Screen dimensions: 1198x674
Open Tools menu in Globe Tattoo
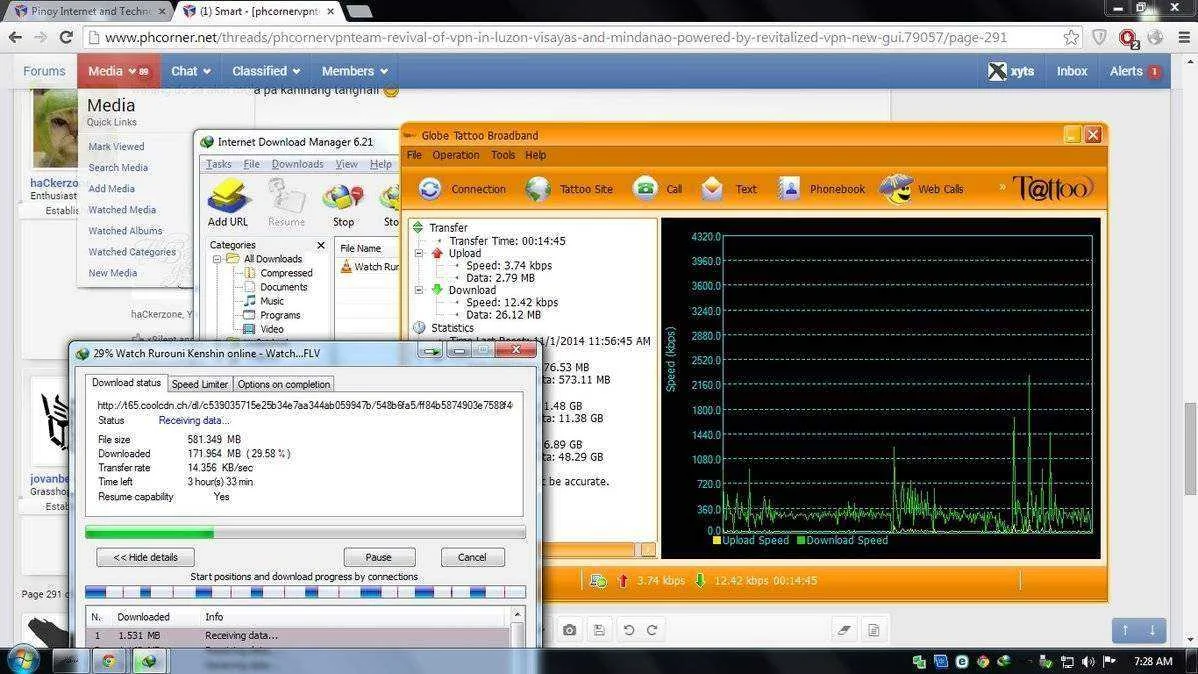[503, 155]
